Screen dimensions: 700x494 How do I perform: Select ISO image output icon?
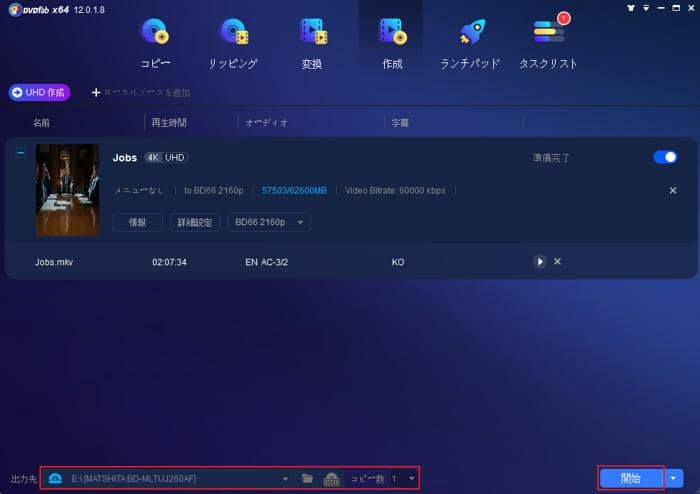331,479
